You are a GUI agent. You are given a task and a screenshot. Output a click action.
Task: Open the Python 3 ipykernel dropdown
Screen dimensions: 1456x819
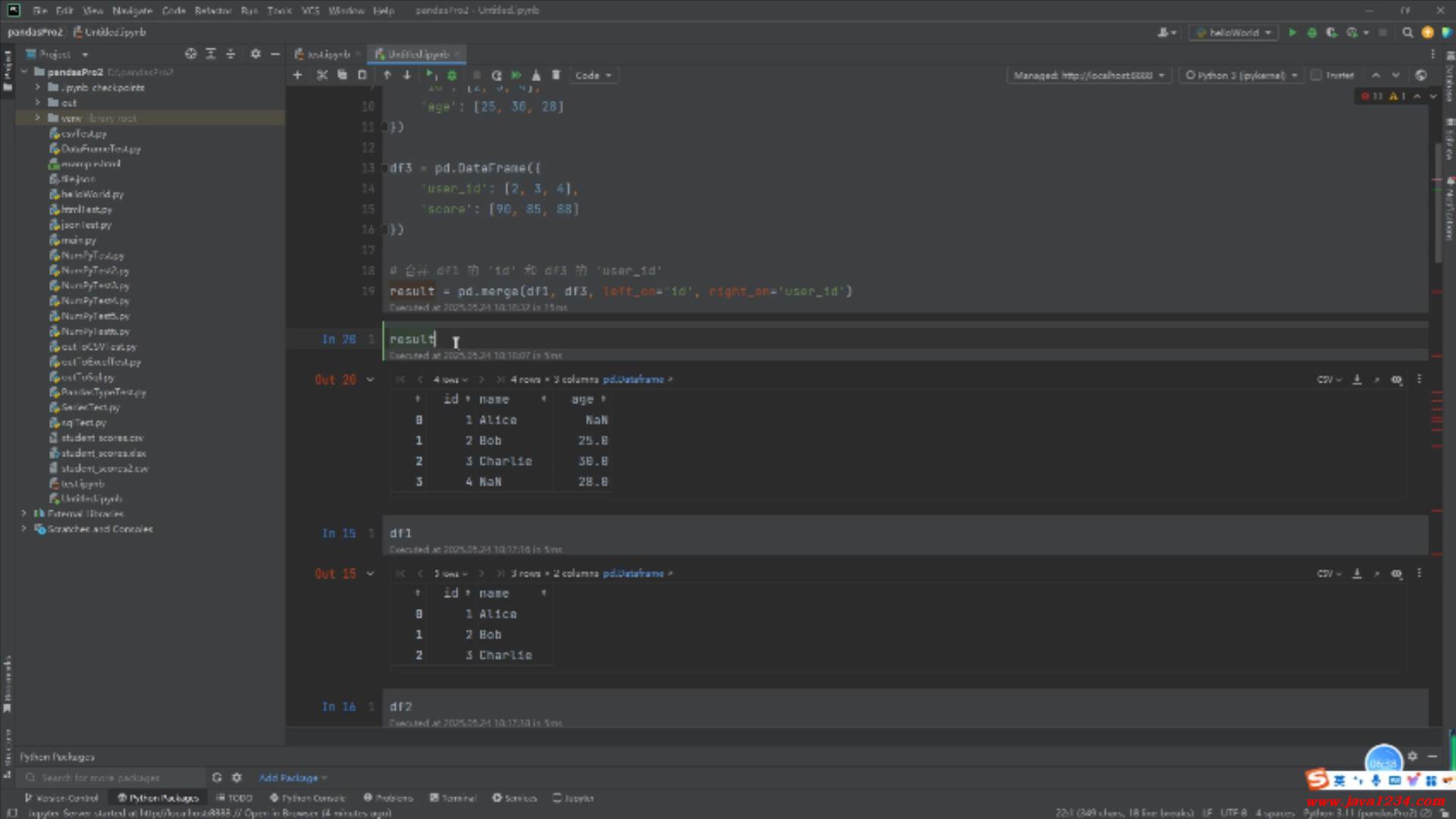[x=1241, y=75]
